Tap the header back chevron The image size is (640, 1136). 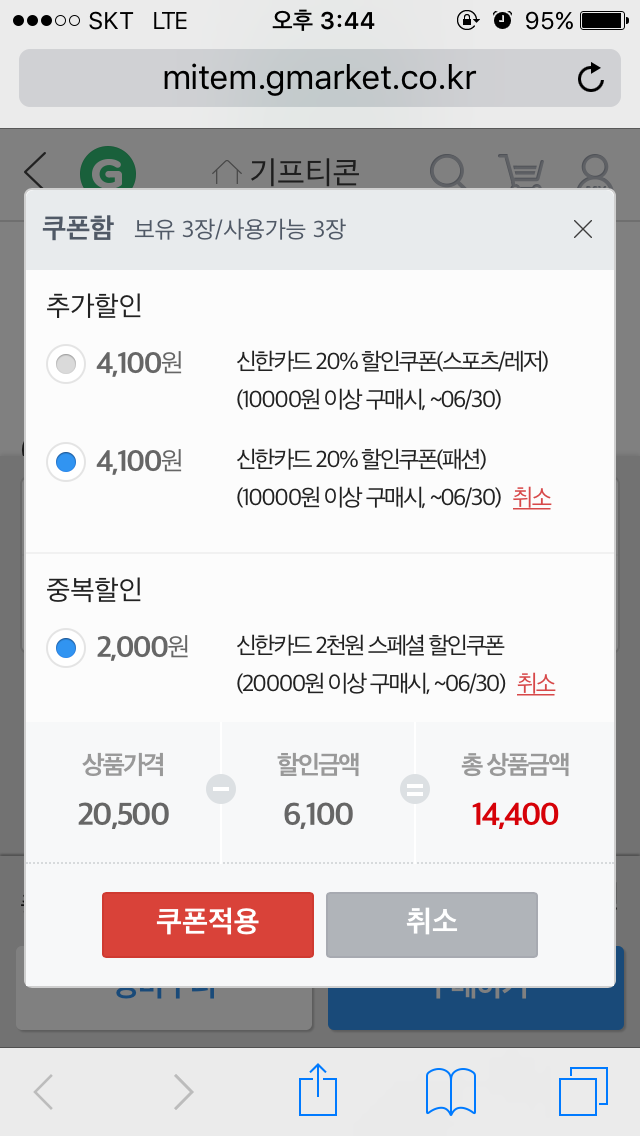click(x=36, y=171)
